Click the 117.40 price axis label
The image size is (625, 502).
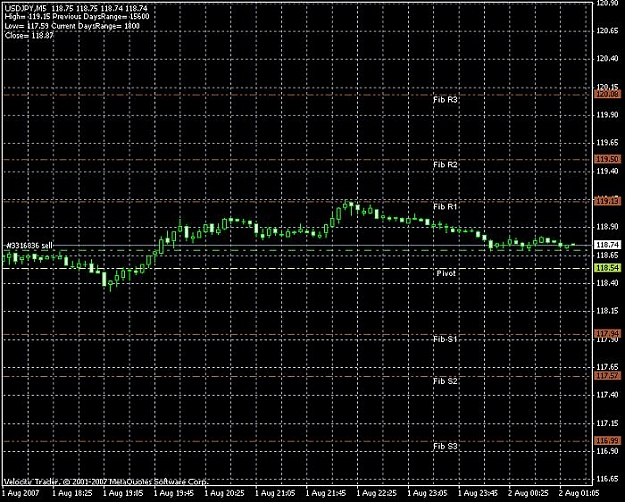click(x=607, y=395)
